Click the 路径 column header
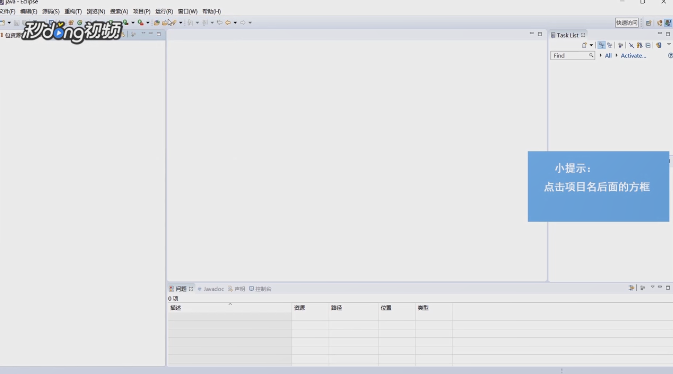Viewport: 673px width, 374px height. pyautogui.click(x=353, y=308)
